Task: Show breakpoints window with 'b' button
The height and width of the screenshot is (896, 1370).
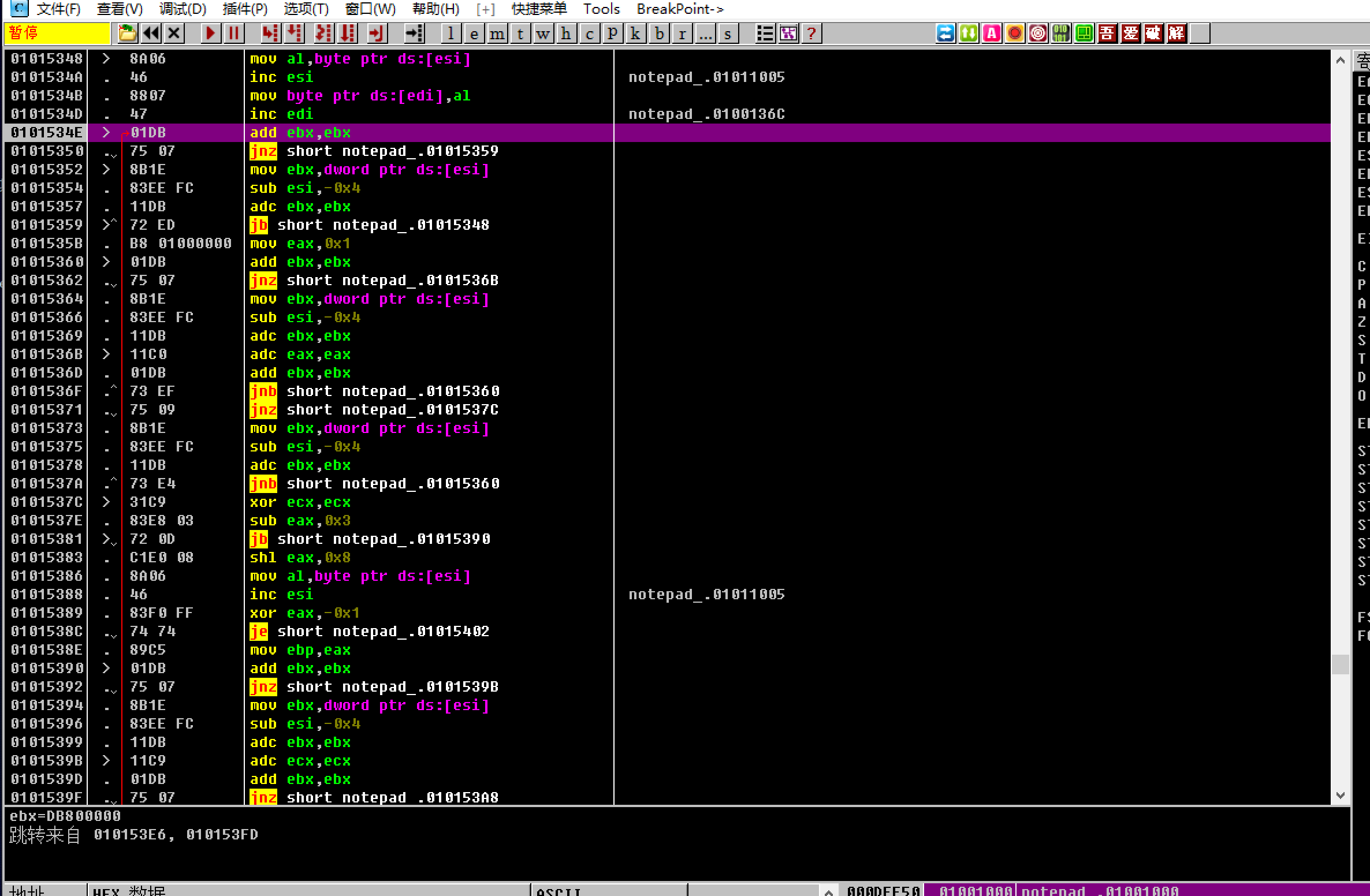Action: [659, 33]
